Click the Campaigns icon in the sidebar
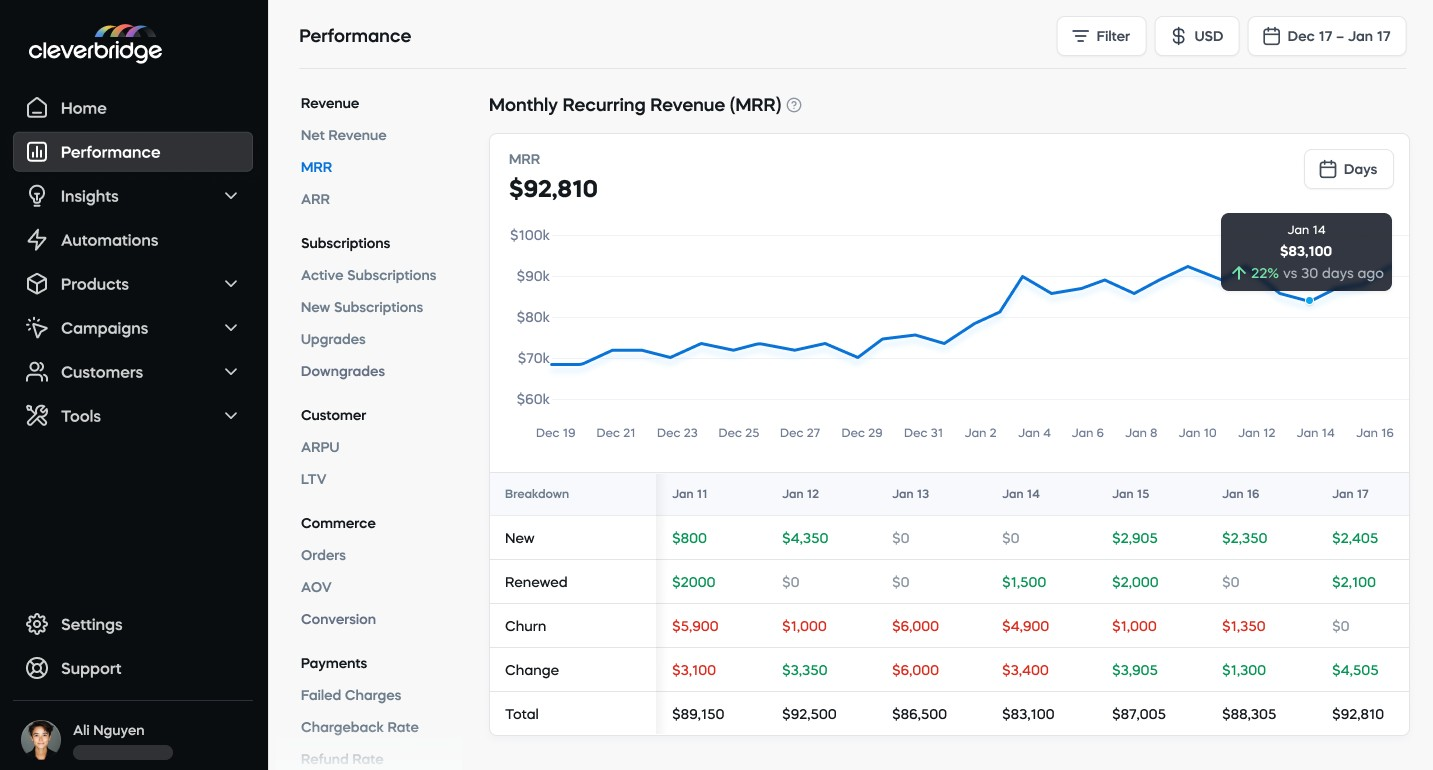Viewport: 1433px width, 770px height. click(36, 327)
